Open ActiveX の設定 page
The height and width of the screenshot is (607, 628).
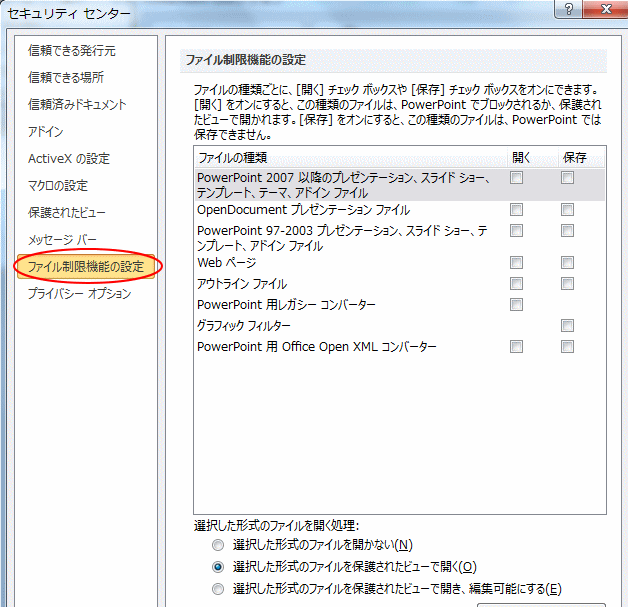[x=69, y=159]
